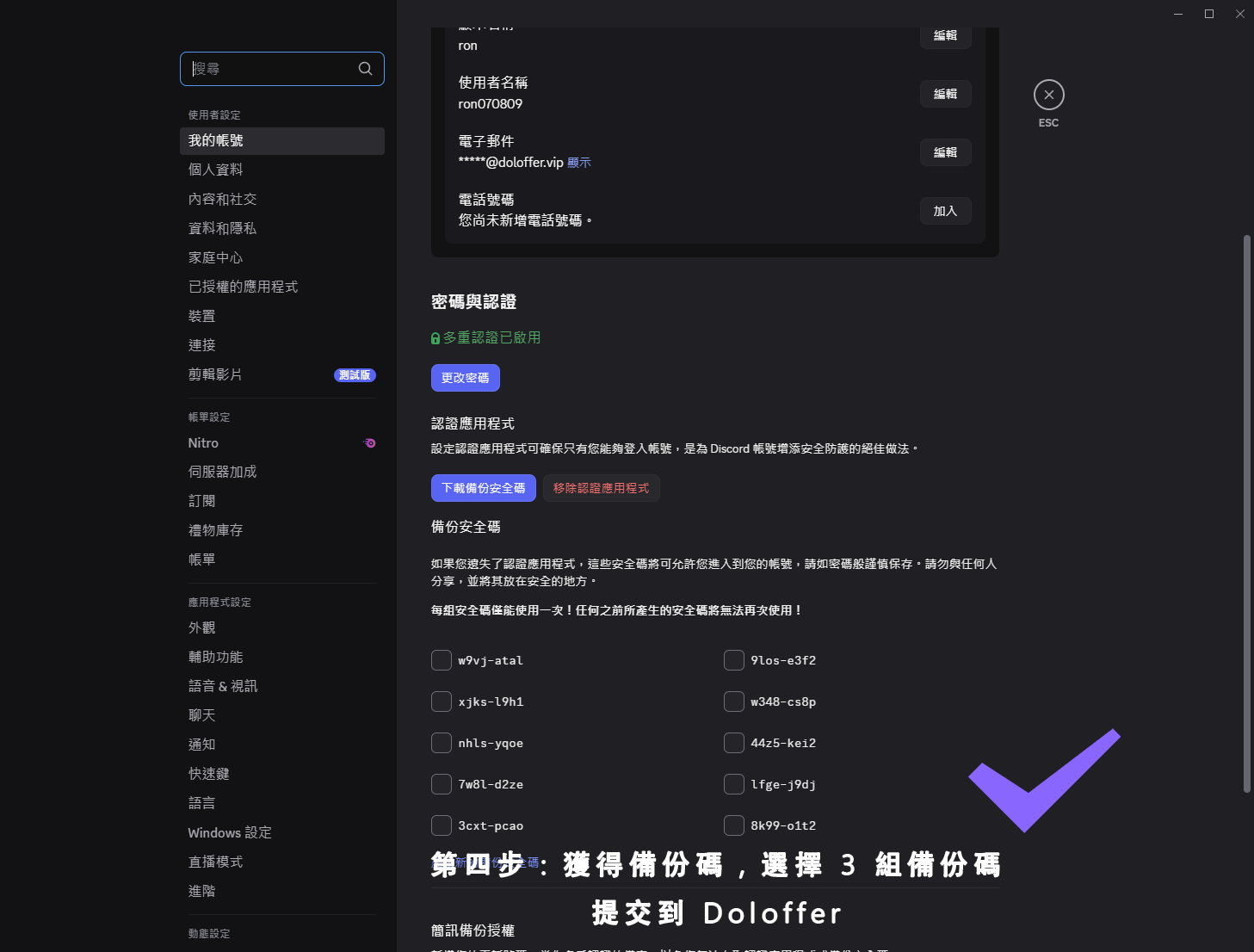
Task: Open 快速鍵 settings page
Action: click(282, 775)
